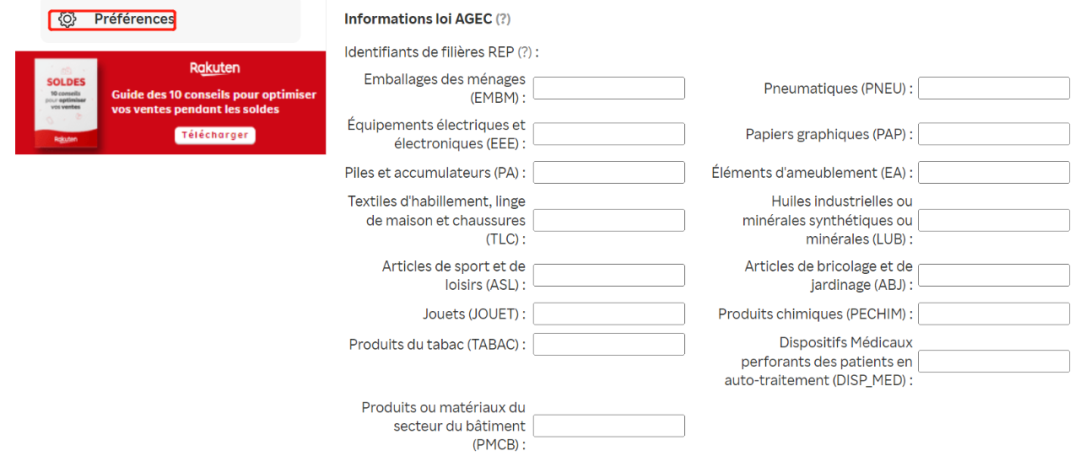Viewport: 1080px width, 456px height.
Task: Focus the Piles et accumulateurs (PA) field
Action: (609, 172)
